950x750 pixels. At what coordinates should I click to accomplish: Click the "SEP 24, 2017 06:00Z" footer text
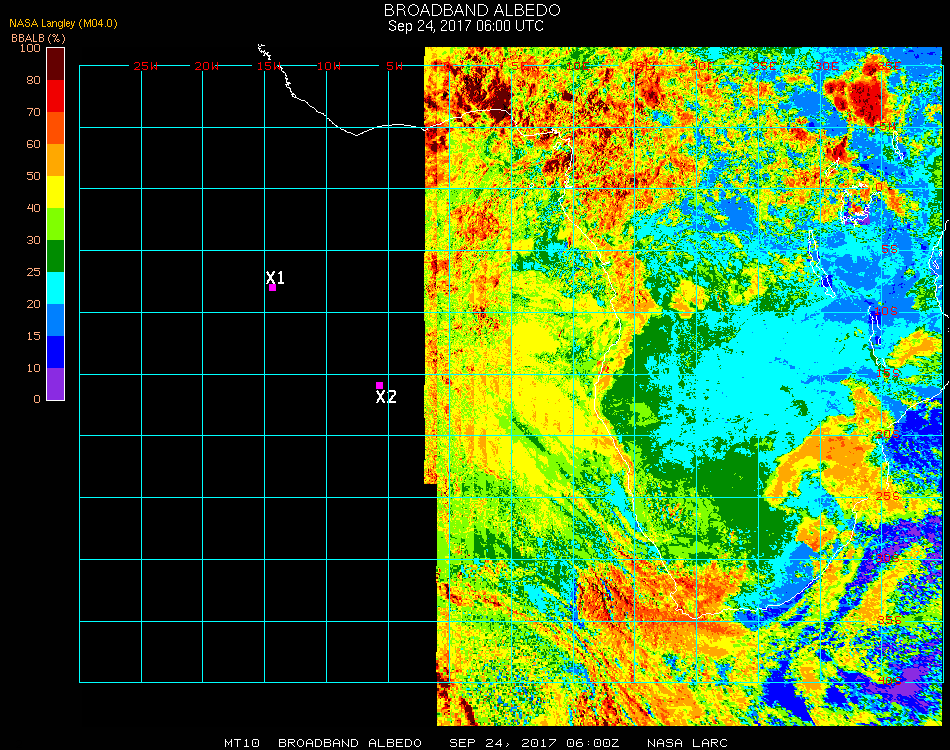click(534, 743)
